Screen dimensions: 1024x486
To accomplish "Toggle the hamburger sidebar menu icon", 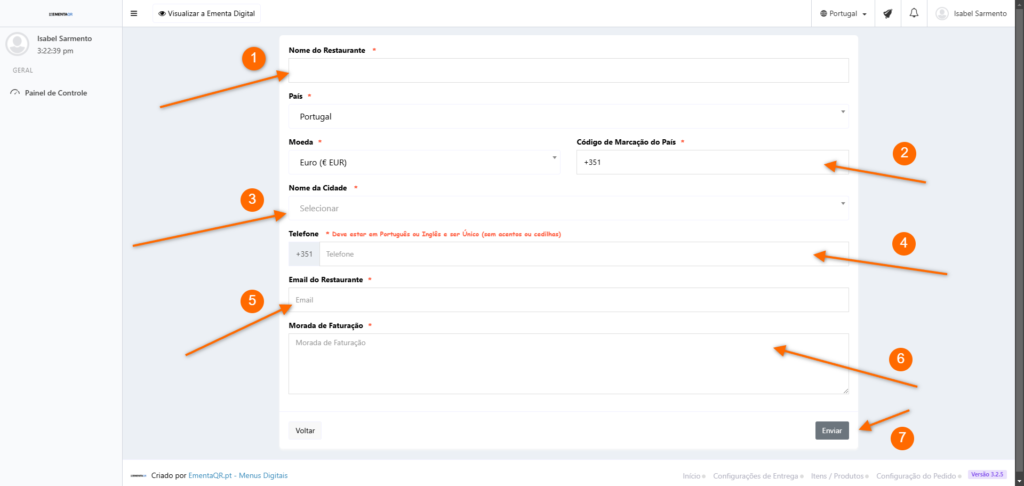I will [x=134, y=14].
